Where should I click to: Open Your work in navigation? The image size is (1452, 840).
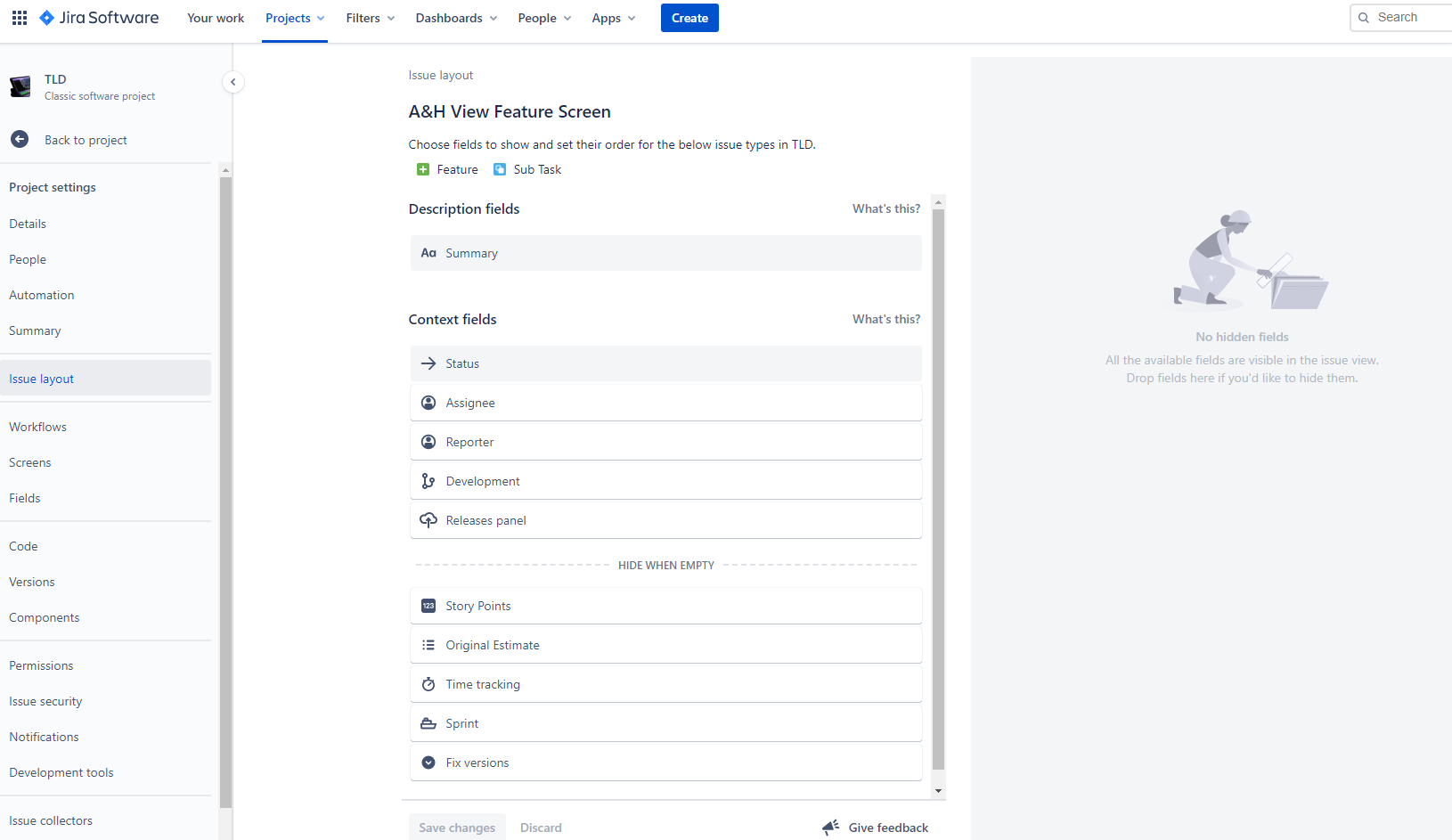[x=216, y=18]
